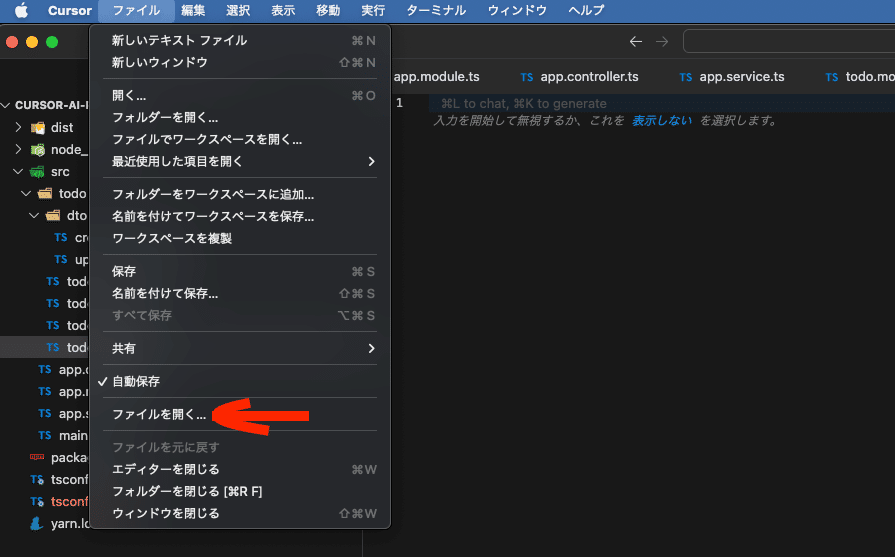Click the dto folder icon
The width and height of the screenshot is (895, 557).
53,216
